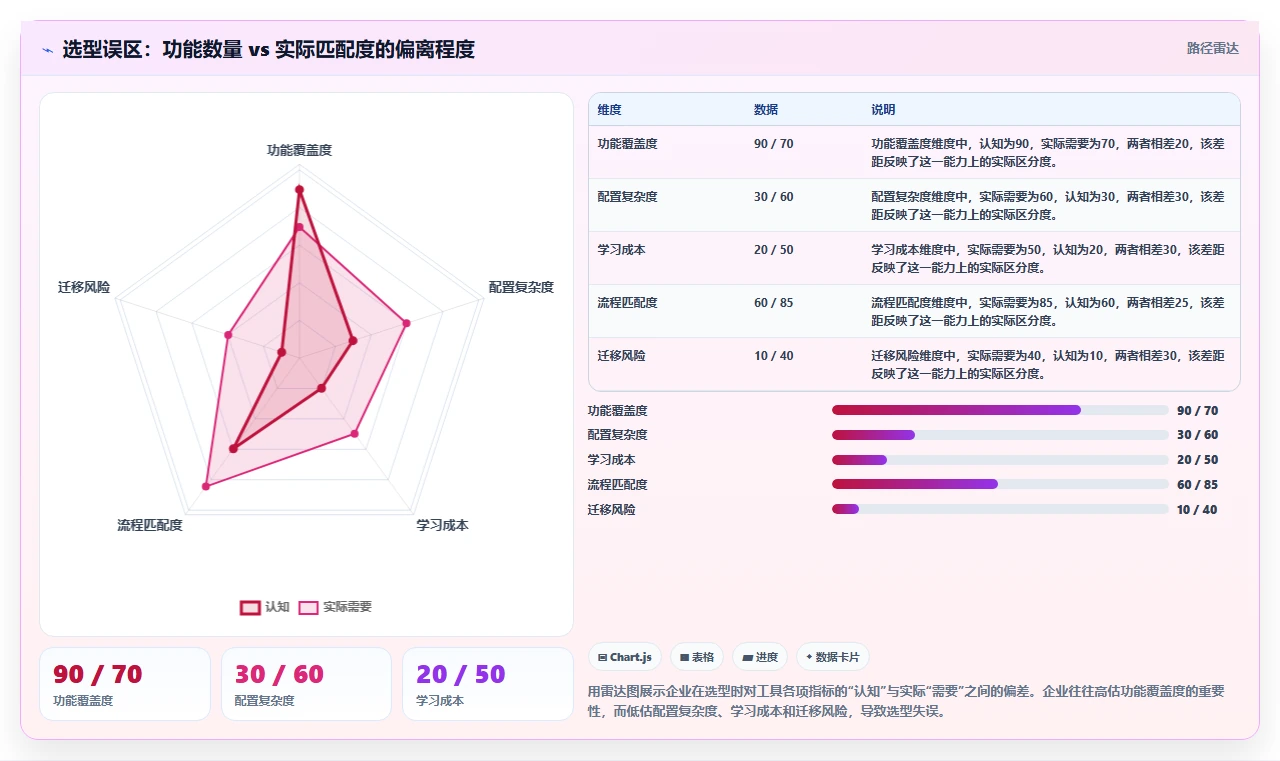1280x761 pixels.
Task: Click the 说明 column header
Action: point(883,110)
